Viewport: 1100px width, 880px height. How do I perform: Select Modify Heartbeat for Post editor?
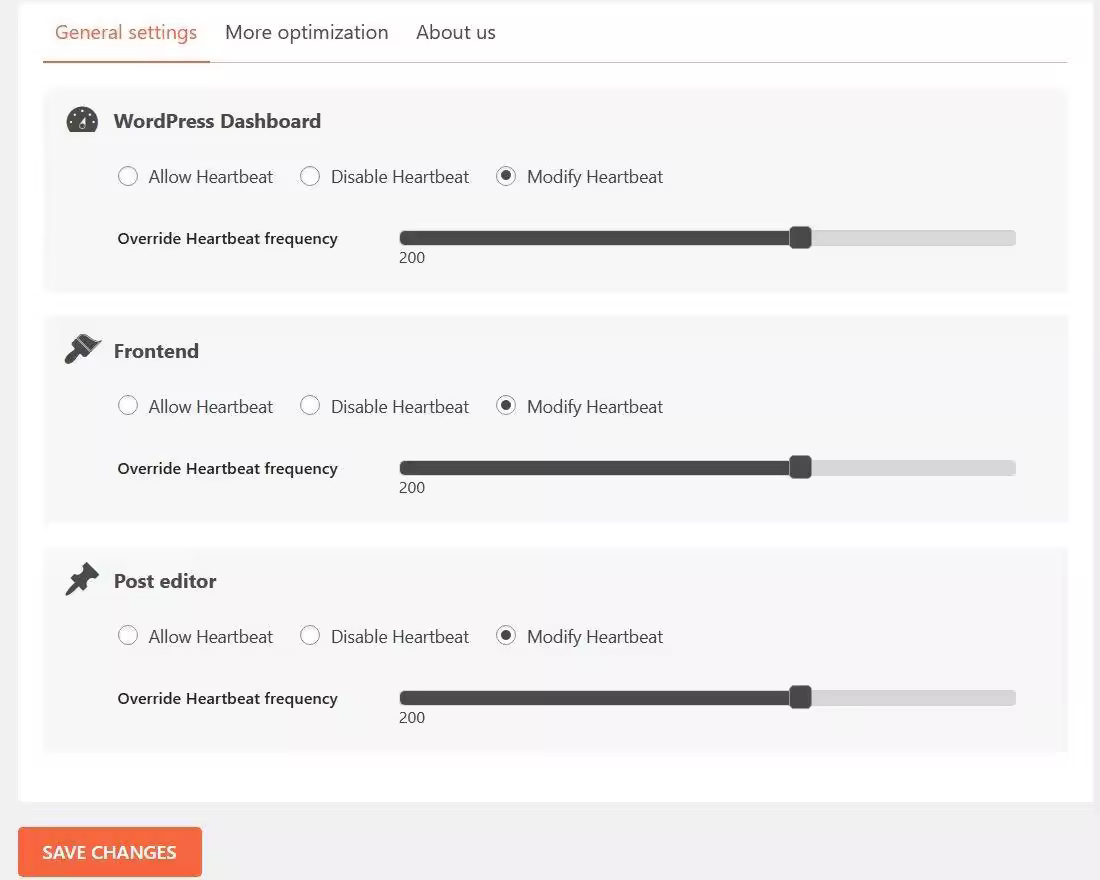point(506,636)
